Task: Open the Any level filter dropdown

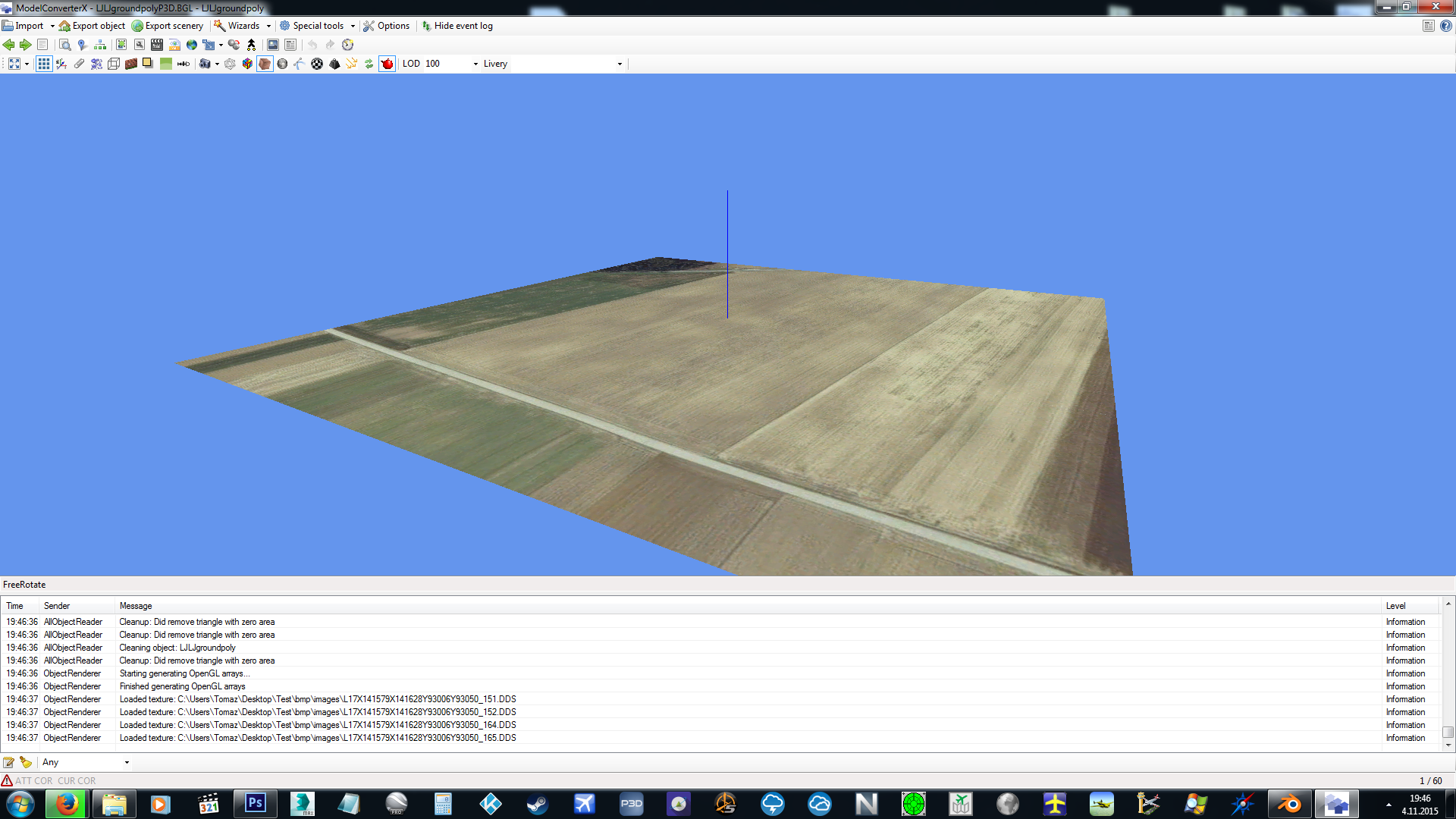Action: pyautogui.click(x=127, y=762)
